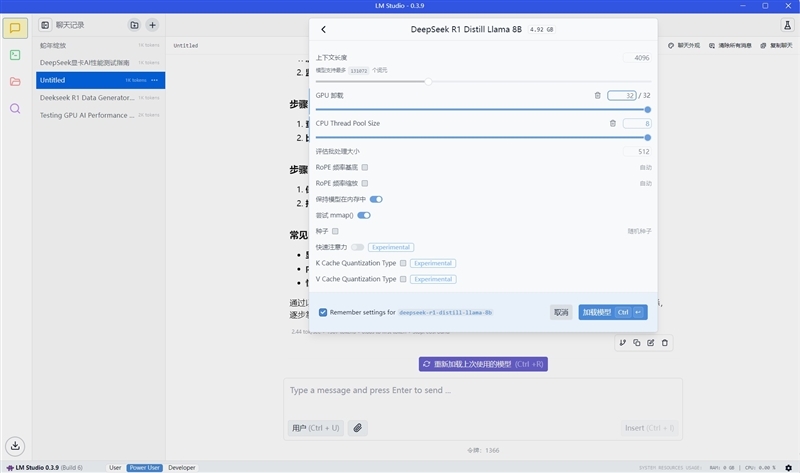
Task: Click the 用户 (Ctrl + U) role button
Action: coord(316,428)
